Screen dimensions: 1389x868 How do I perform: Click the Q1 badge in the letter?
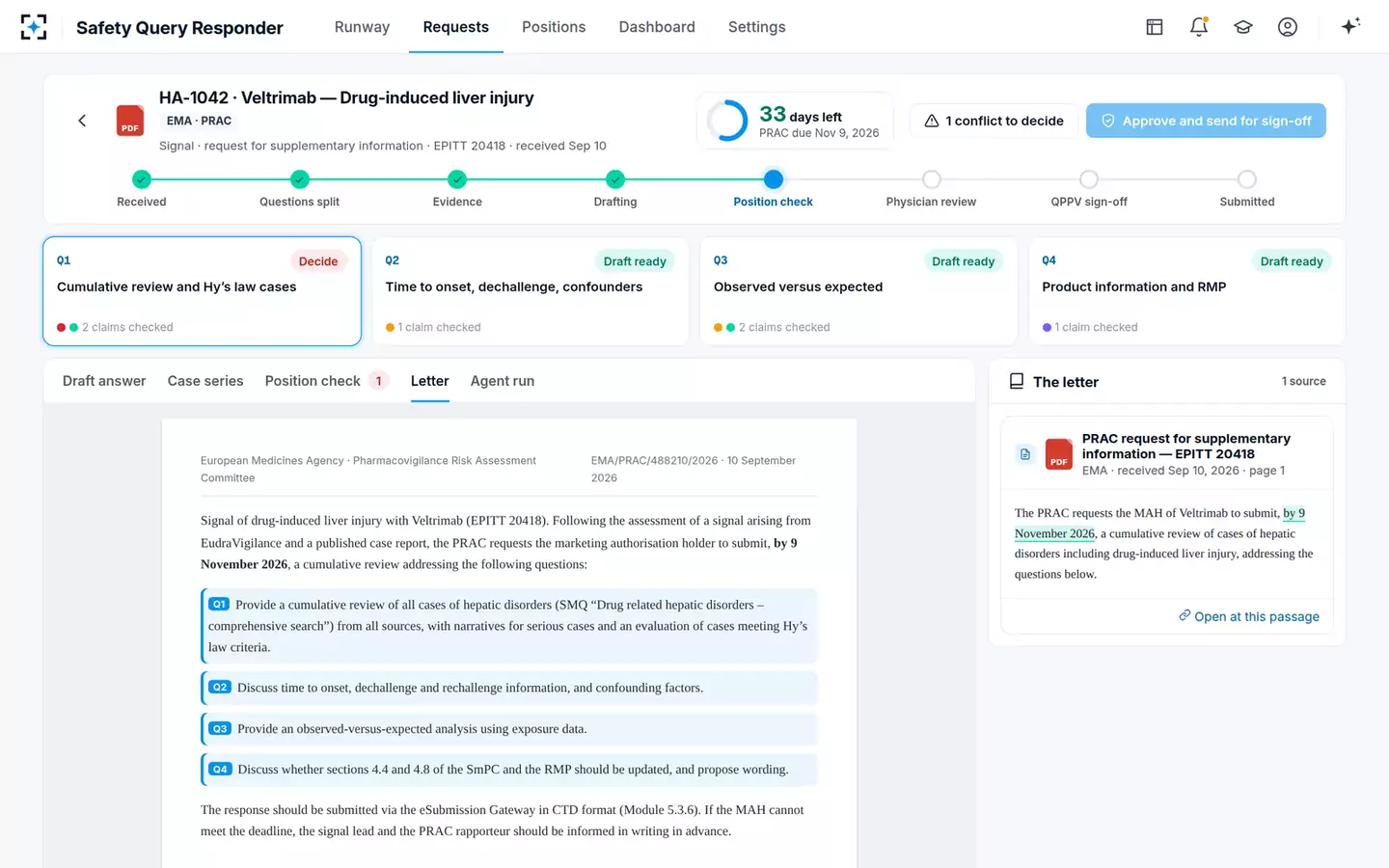[x=219, y=605]
